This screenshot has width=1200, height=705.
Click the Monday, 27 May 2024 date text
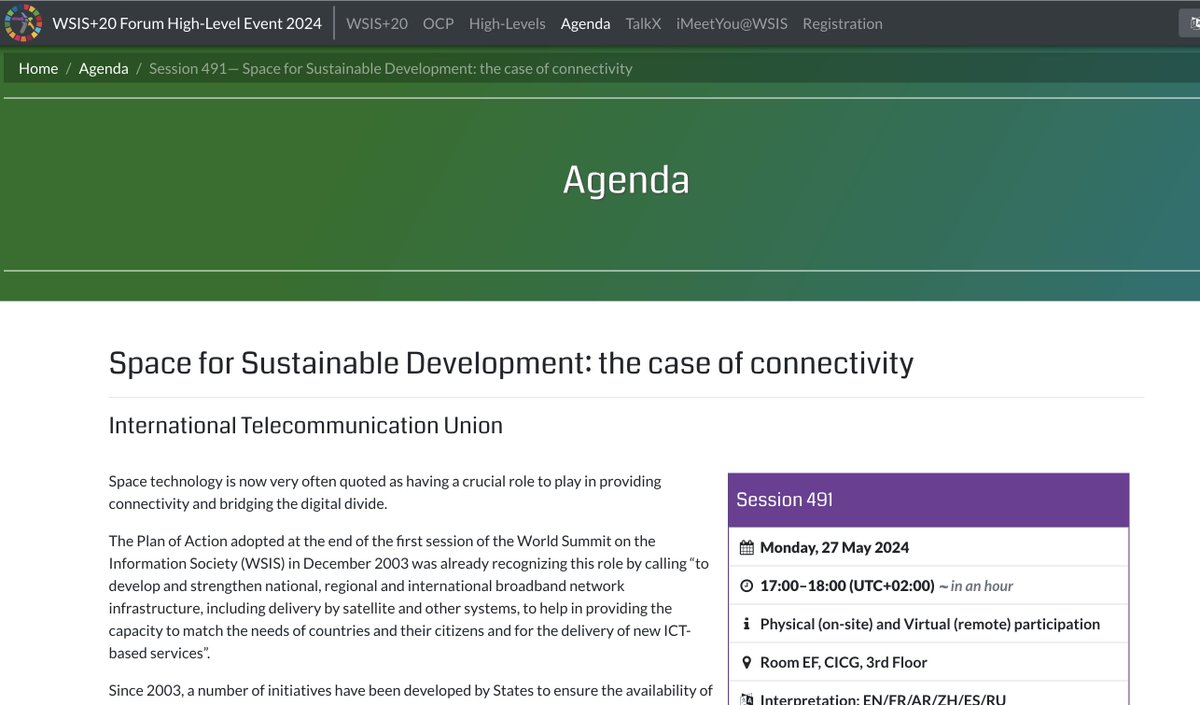coord(834,547)
